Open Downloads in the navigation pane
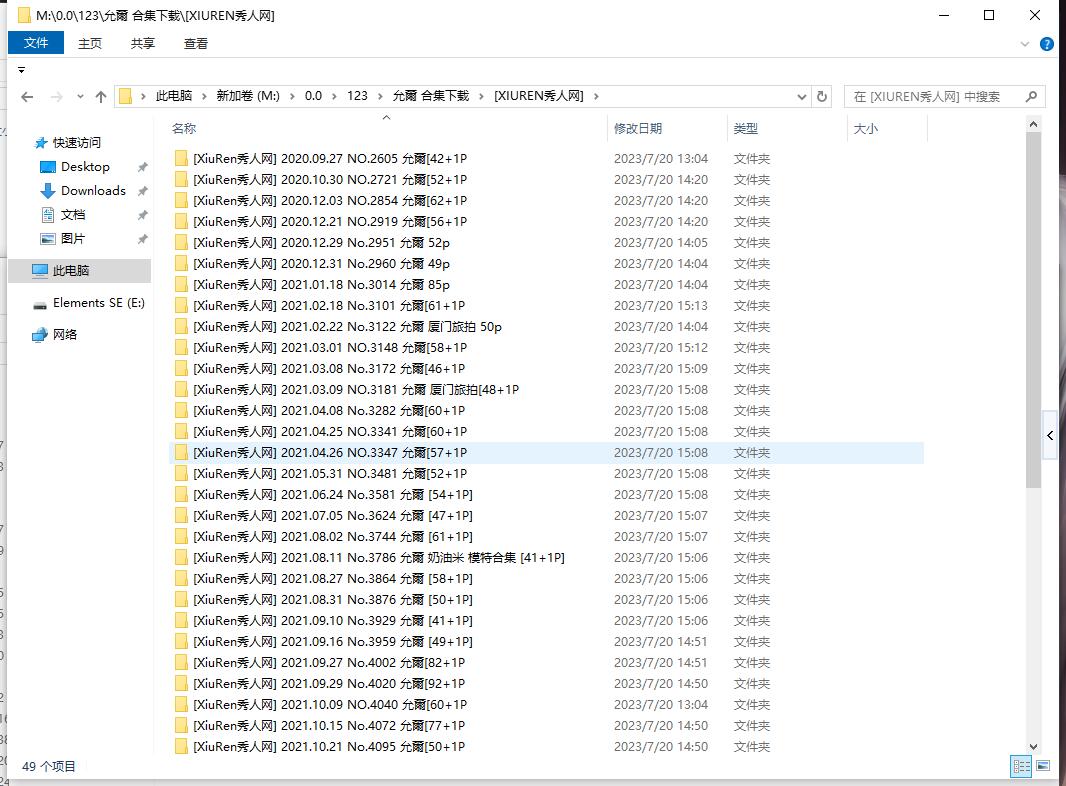This screenshot has height=786, width=1066. [x=93, y=190]
